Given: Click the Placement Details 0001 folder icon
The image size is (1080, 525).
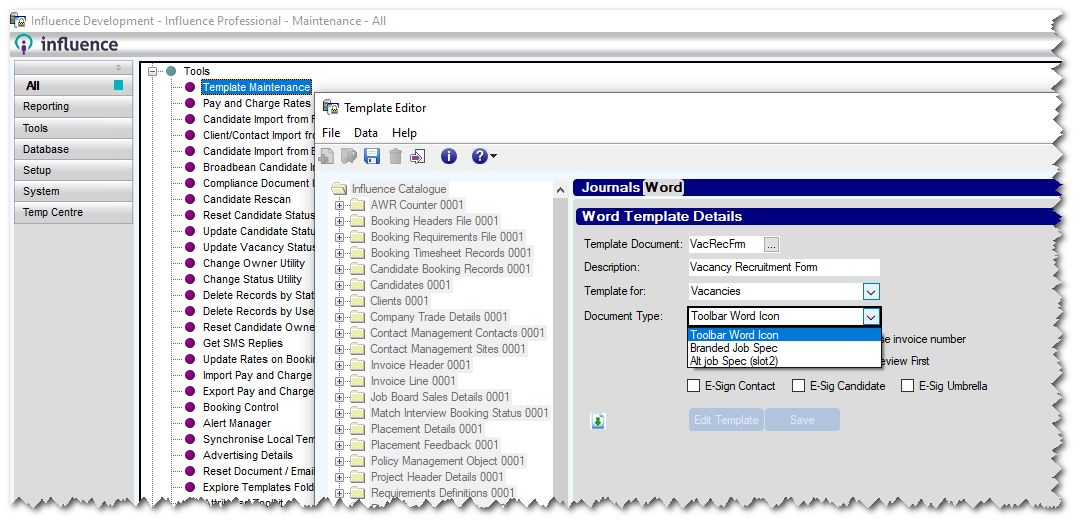Looking at the screenshot, I should [357, 429].
